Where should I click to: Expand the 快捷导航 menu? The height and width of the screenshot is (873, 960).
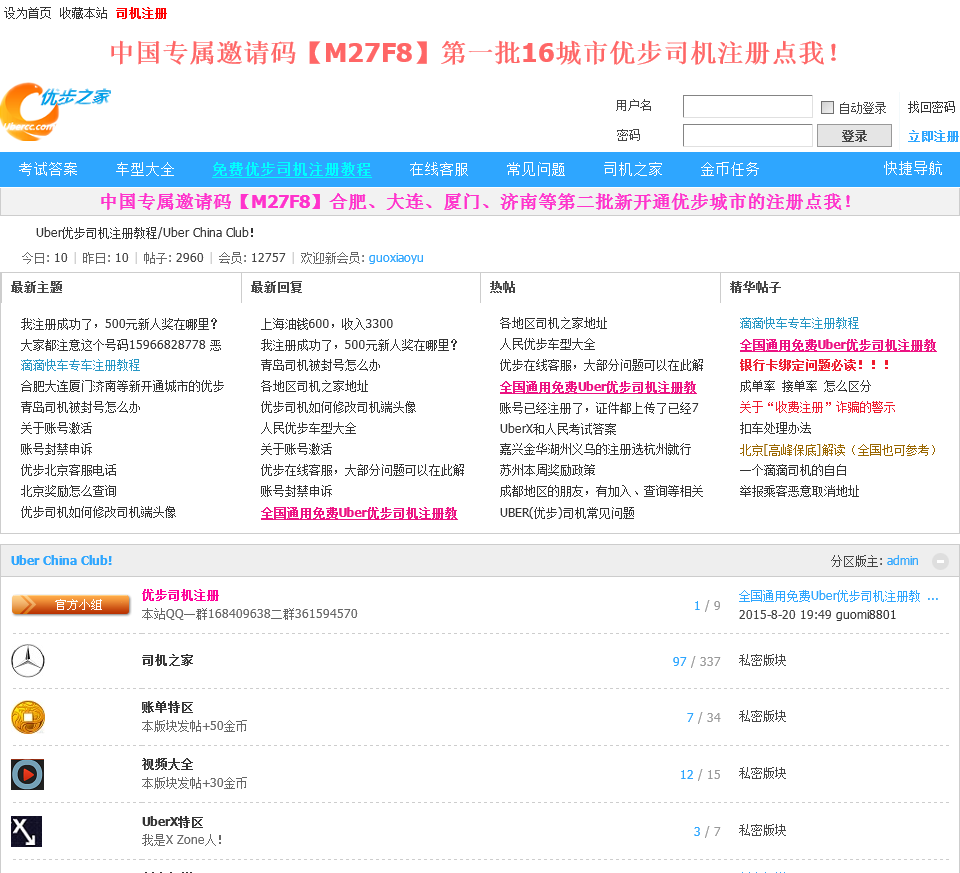coord(913,168)
